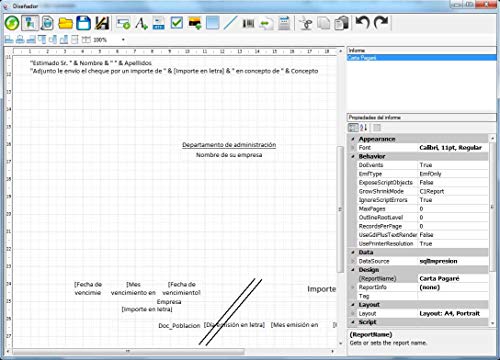Expand the Font property sub-items
Viewport: 500px width, 360px height.
353,148
